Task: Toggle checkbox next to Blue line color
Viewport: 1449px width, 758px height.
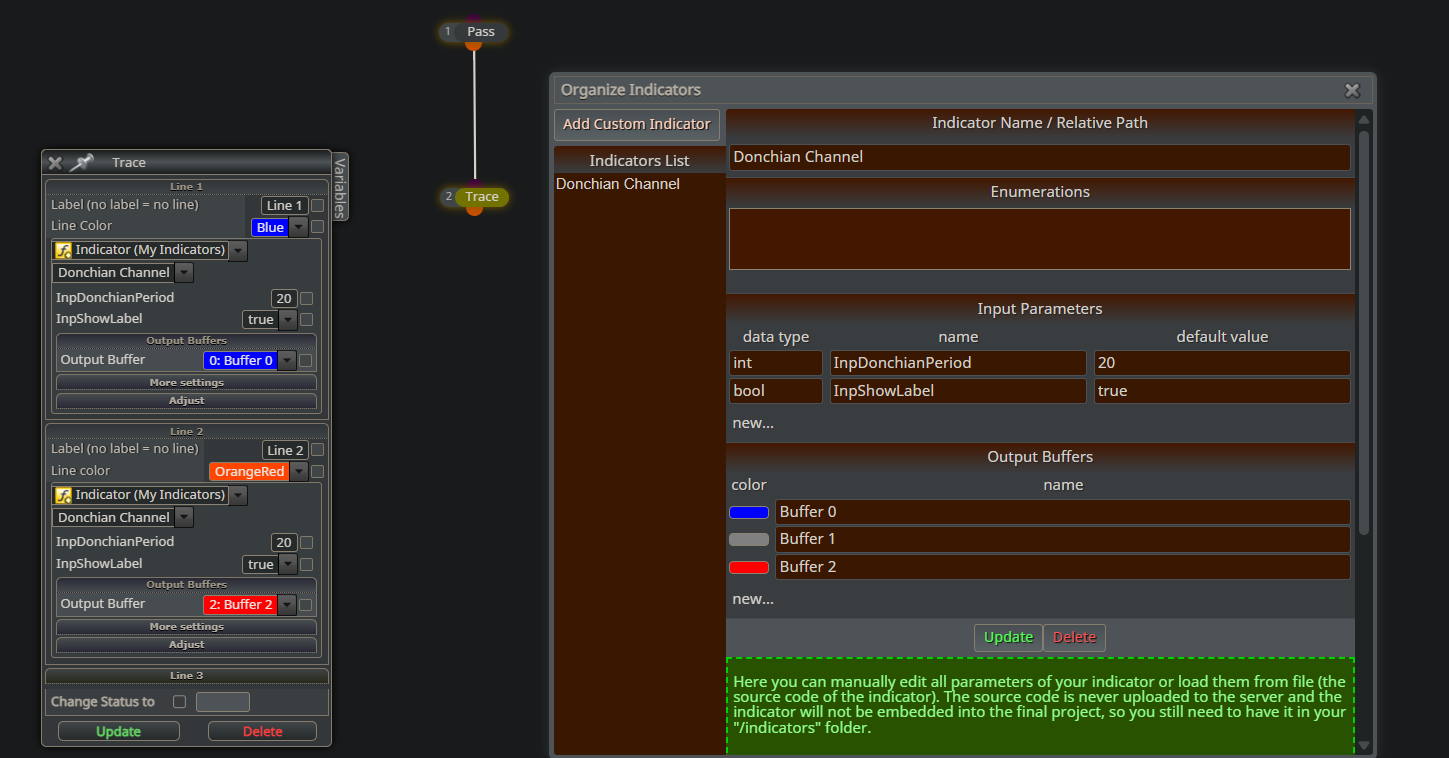Action: click(317, 227)
